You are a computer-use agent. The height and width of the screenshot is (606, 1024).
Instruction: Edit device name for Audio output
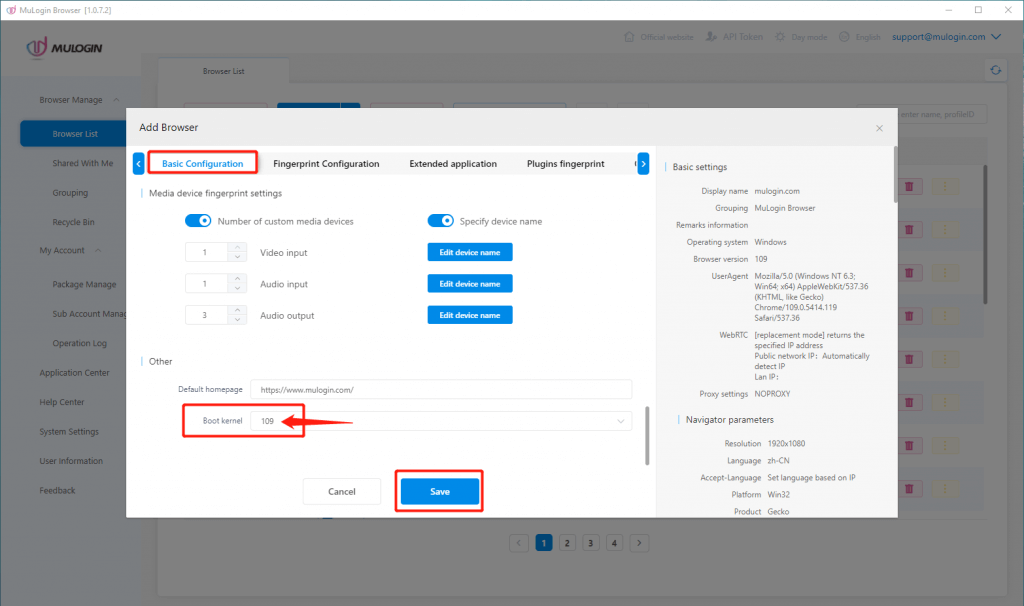coord(470,315)
